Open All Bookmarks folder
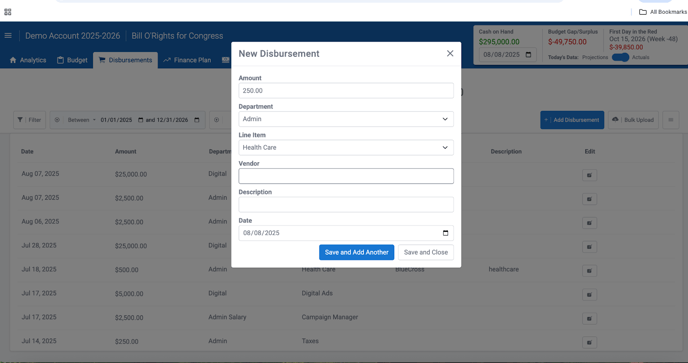This screenshot has width=688, height=363. coord(663,12)
